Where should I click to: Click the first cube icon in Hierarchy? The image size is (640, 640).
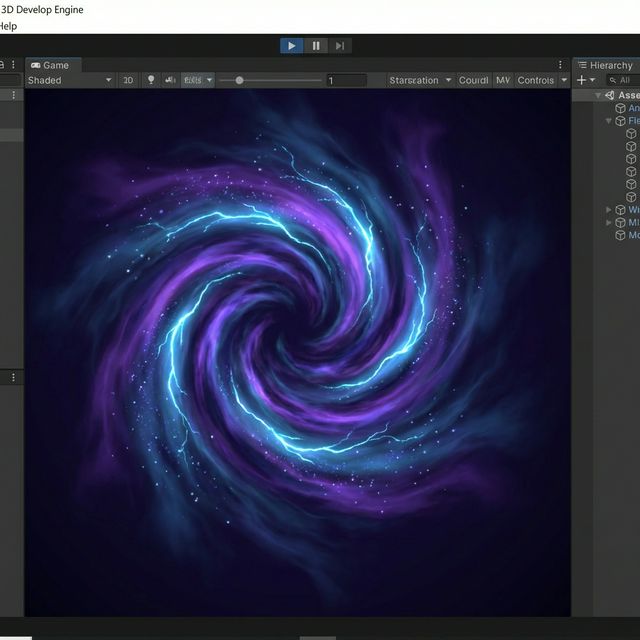[x=620, y=108]
